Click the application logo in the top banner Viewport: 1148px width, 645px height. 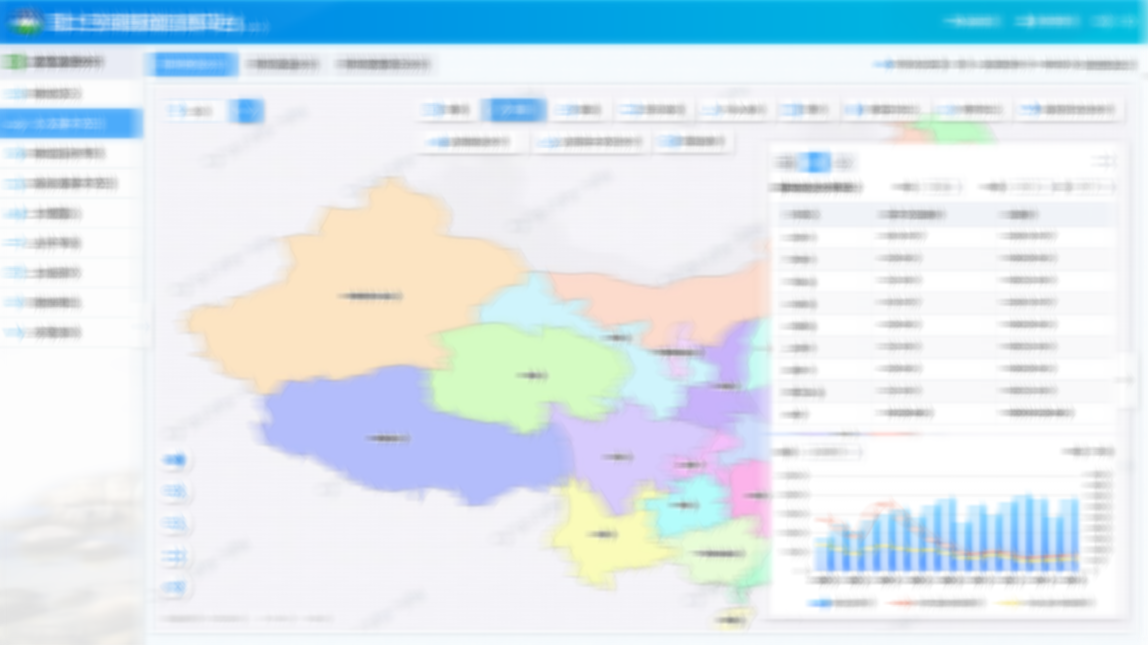click(x=25, y=18)
